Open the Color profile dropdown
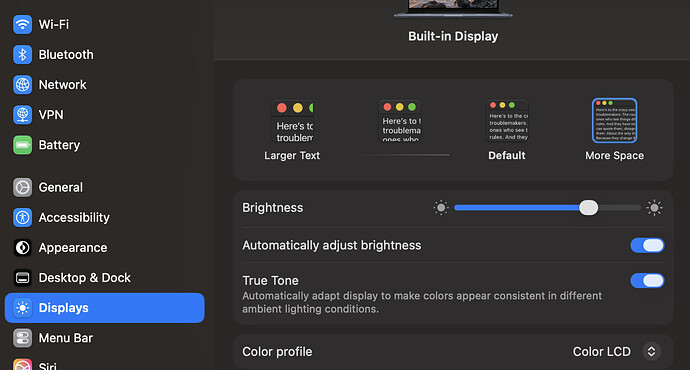 (651, 352)
